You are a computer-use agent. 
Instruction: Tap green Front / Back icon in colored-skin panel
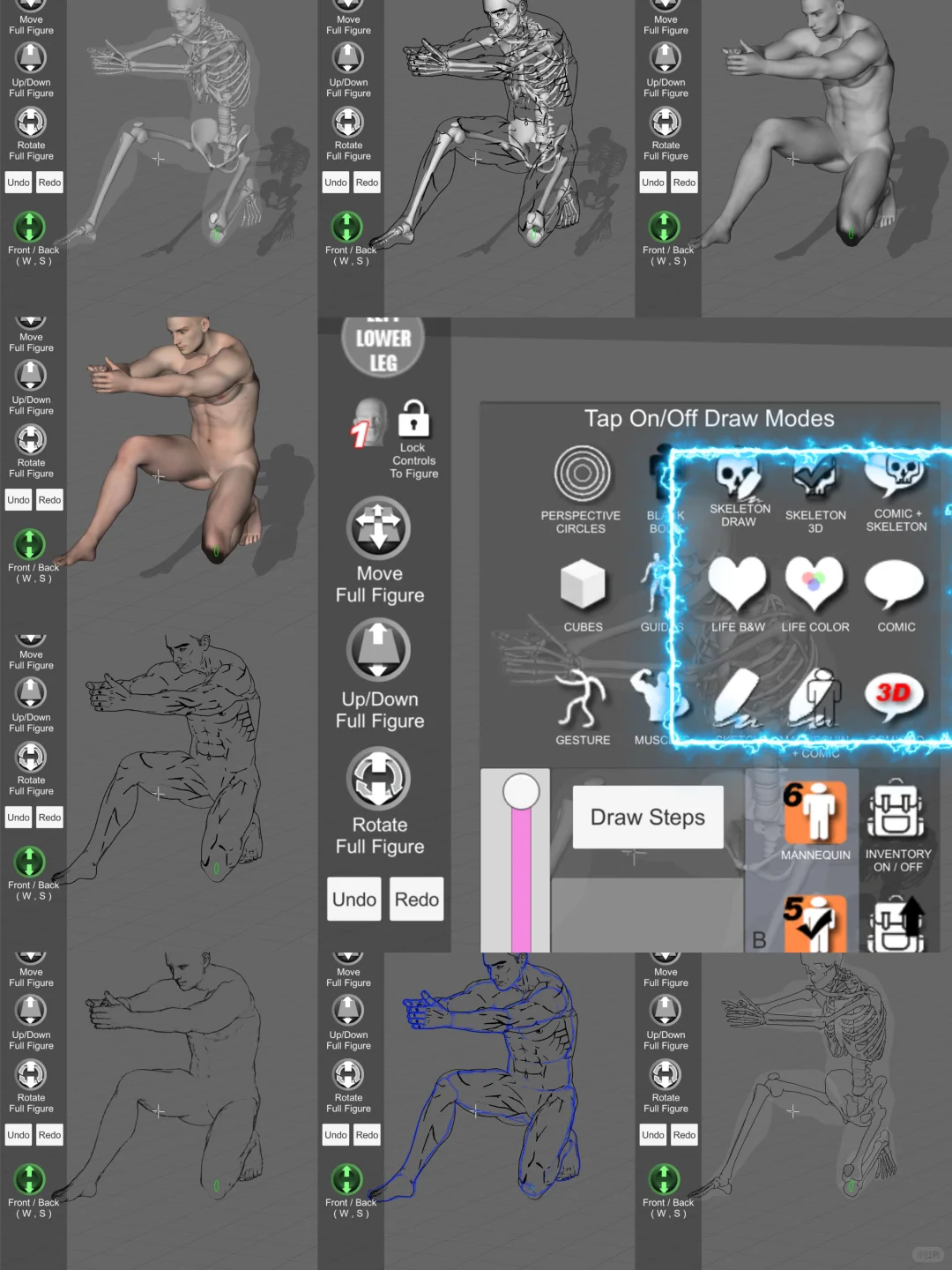pyautogui.click(x=30, y=544)
